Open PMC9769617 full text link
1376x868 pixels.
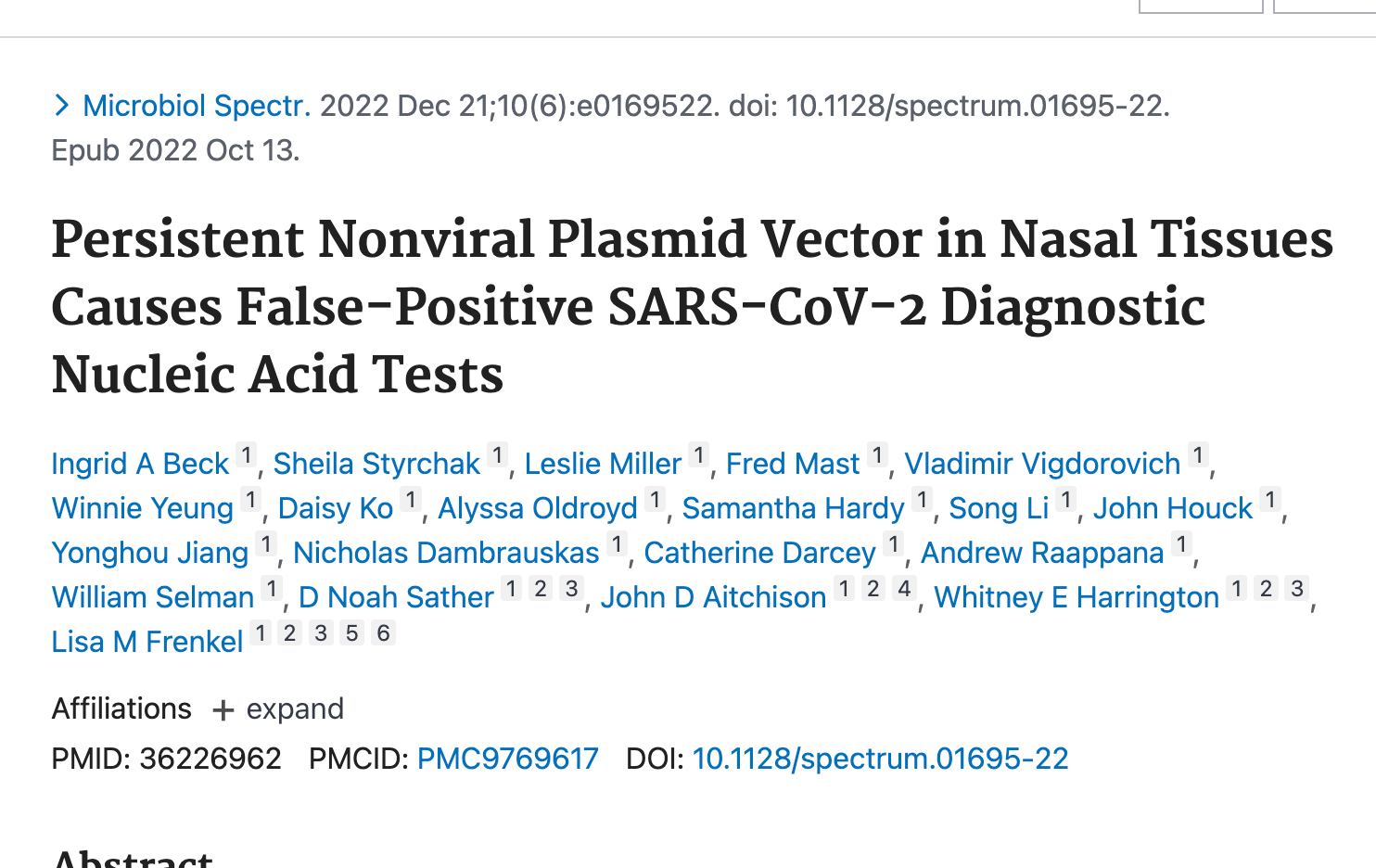tap(508, 759)
